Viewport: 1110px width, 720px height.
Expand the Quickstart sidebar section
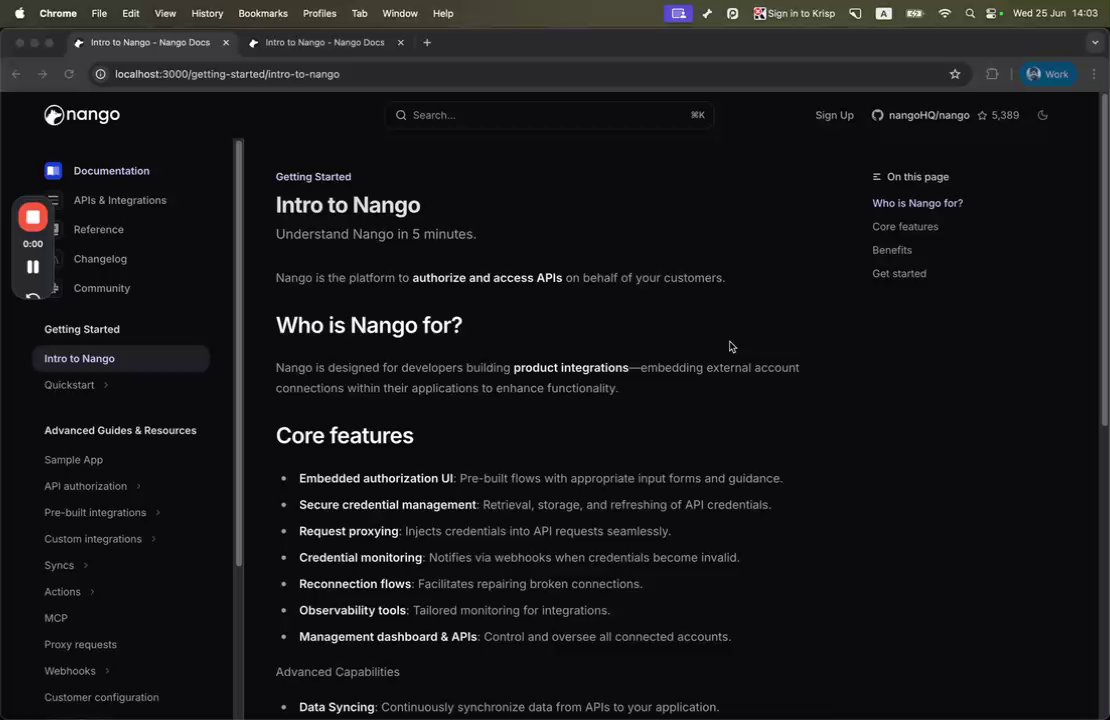click(x=106, y=385)
